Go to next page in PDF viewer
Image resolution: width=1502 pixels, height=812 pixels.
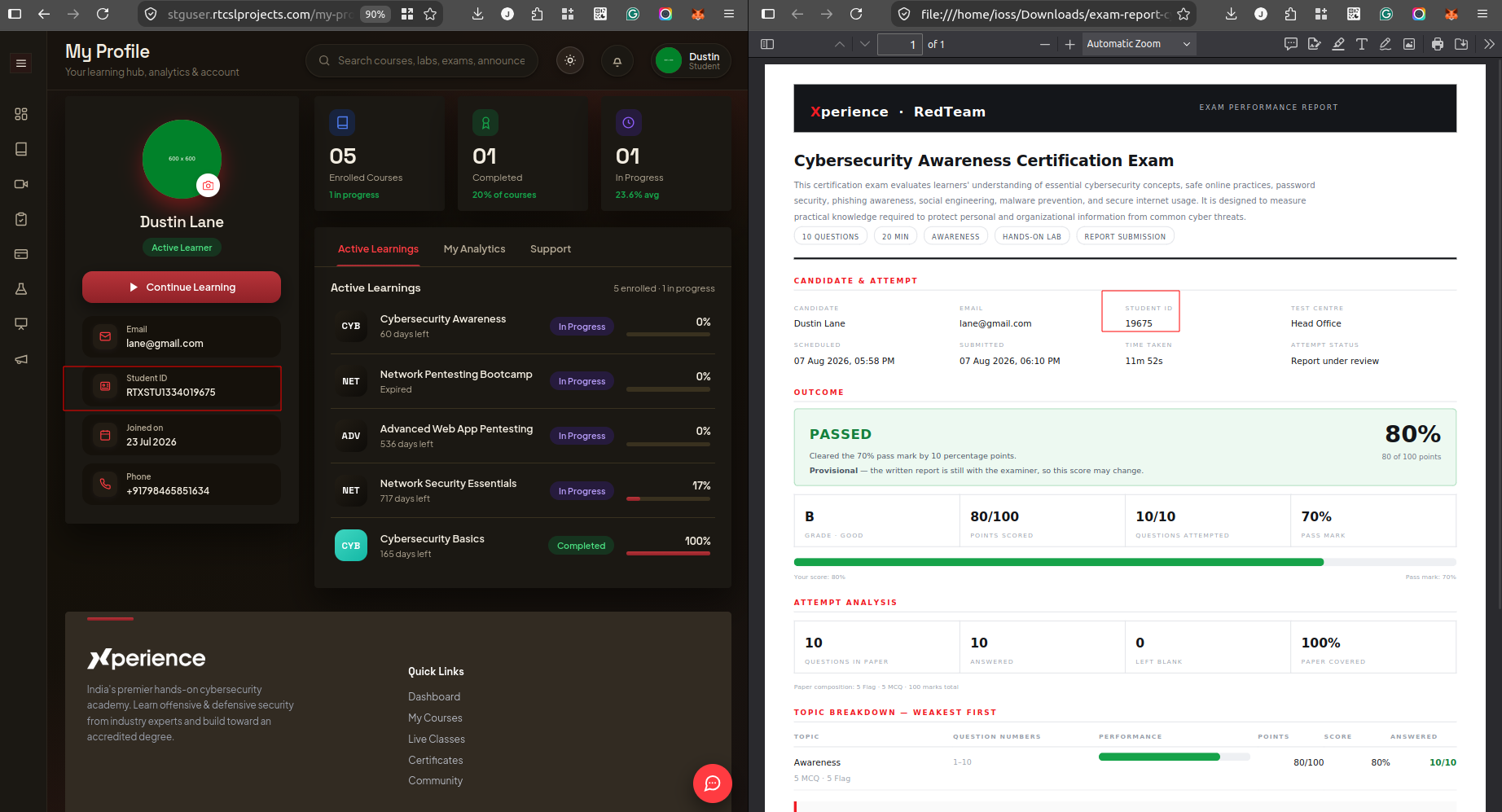(864, 45)
